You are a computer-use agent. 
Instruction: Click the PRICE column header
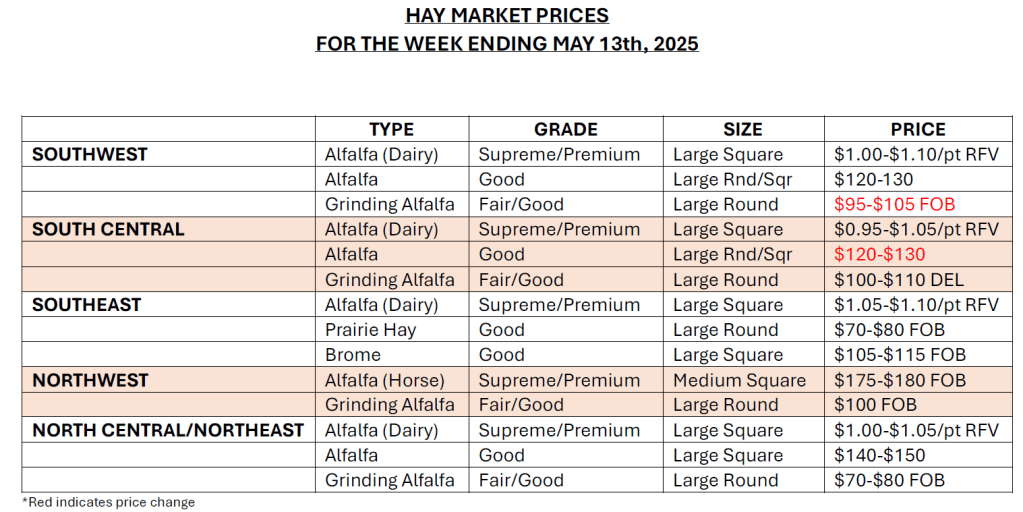[918, 129]
